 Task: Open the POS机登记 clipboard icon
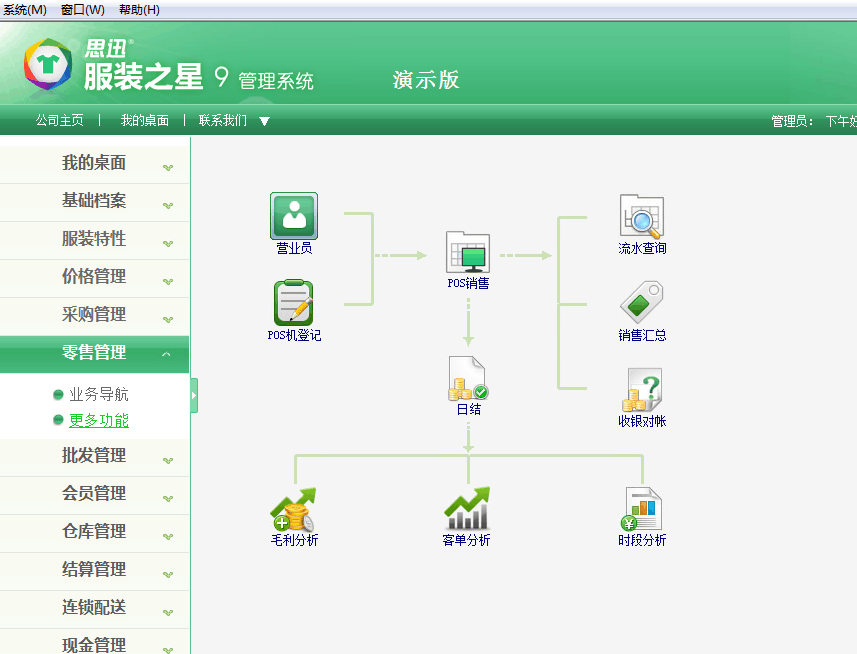pyautogui.click(x=294, y=303)
